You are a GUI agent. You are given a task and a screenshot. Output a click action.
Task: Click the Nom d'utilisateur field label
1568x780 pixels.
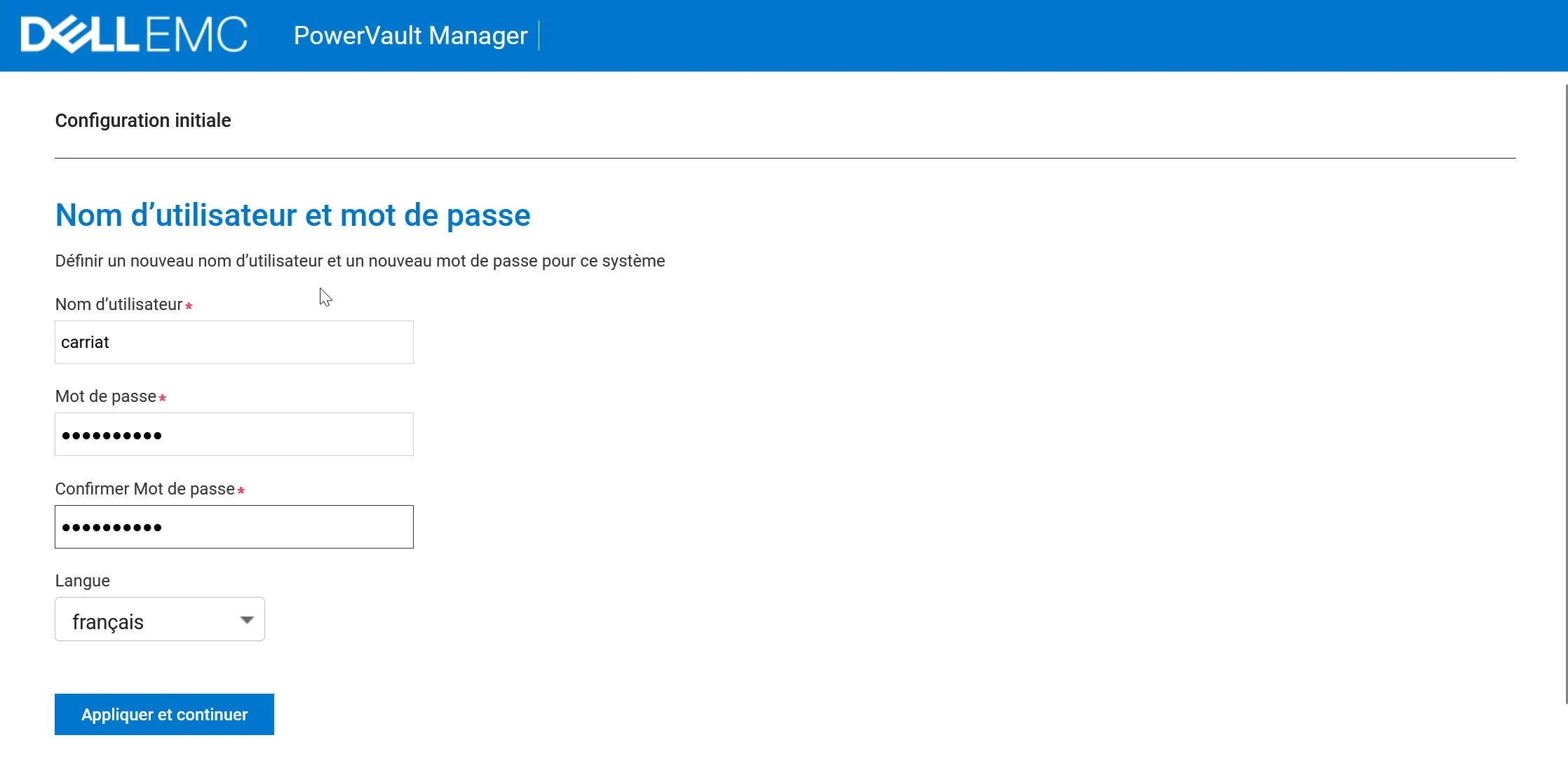119,304
